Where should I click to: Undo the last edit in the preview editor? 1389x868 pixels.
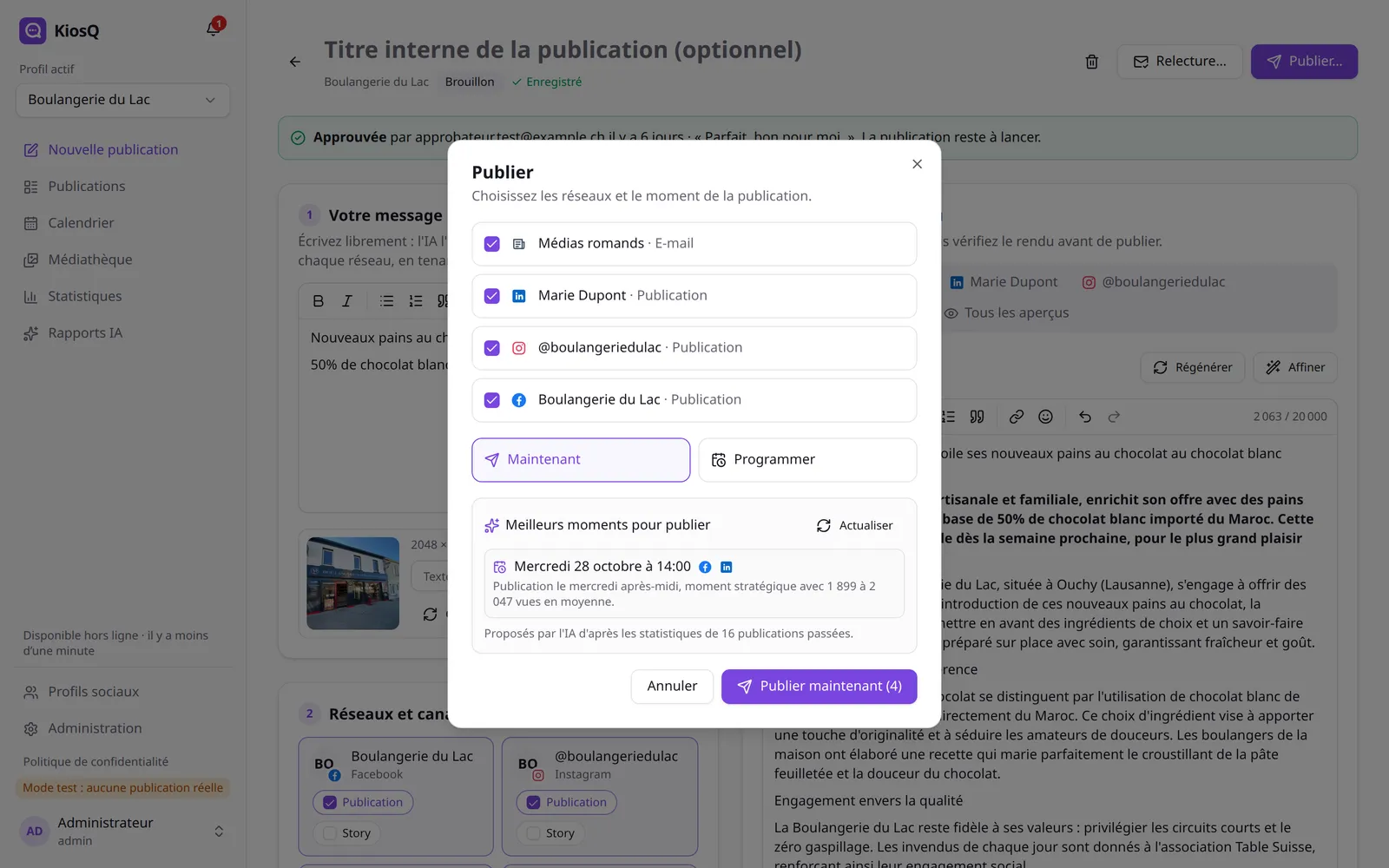click(x=1085, y=417)
